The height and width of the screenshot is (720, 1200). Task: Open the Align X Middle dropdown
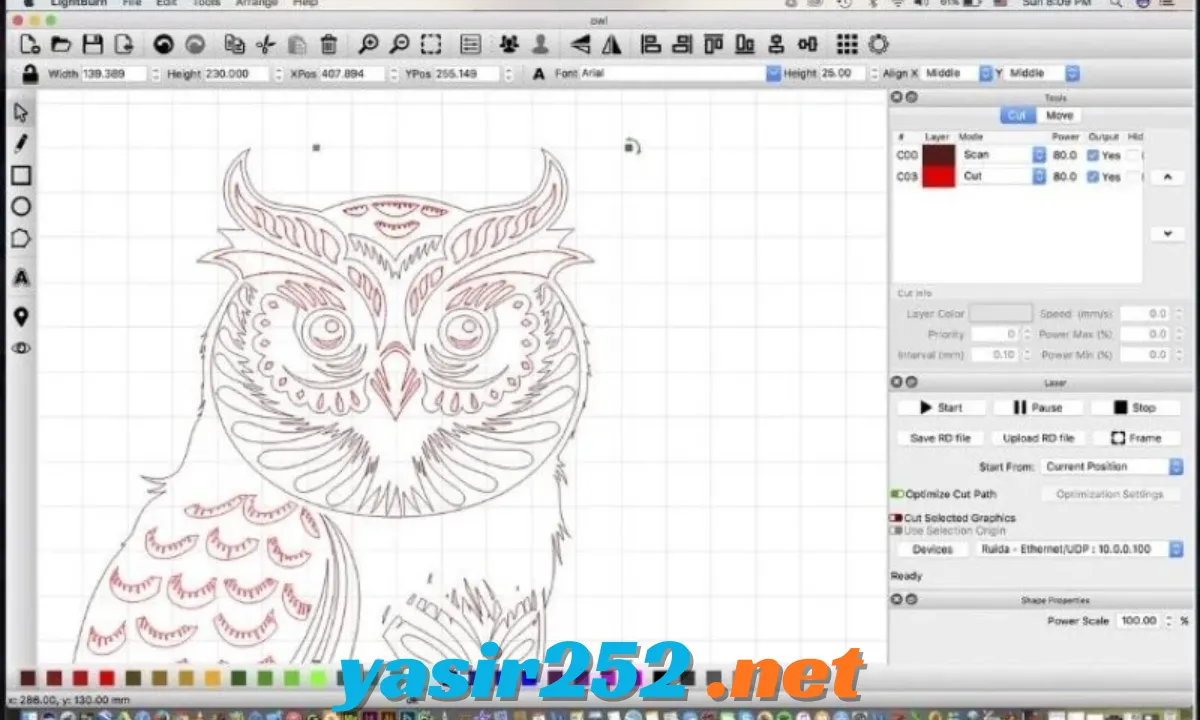pyautogui.click(x=957, y=73)
